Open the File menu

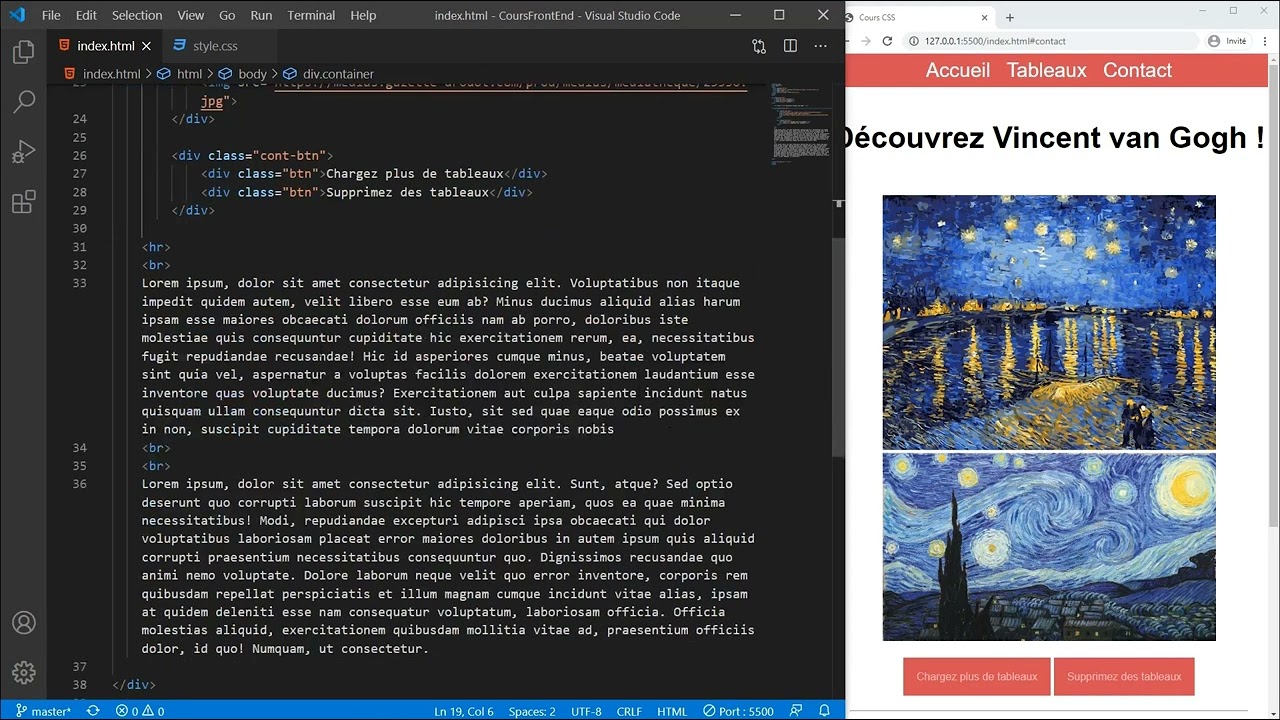51,15
